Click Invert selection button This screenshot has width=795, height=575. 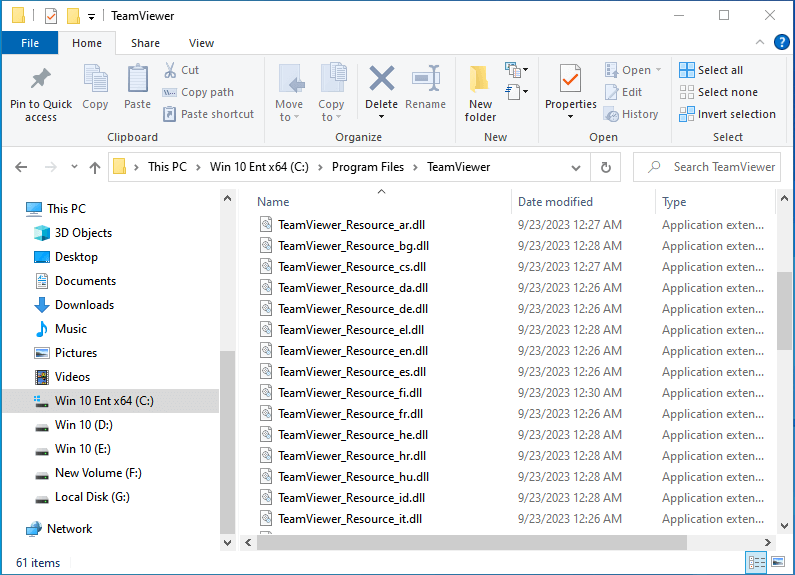click(727, 114)
